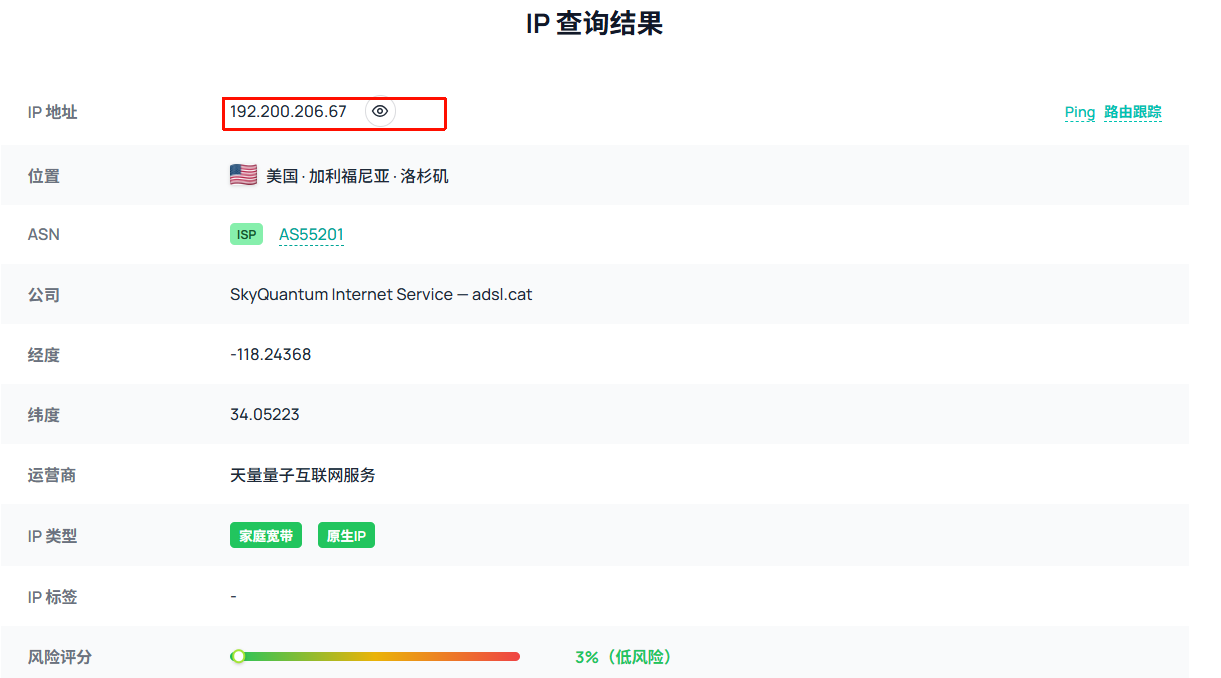Click the 经度 row label
1221x678 pixels.
coord(44,355)
